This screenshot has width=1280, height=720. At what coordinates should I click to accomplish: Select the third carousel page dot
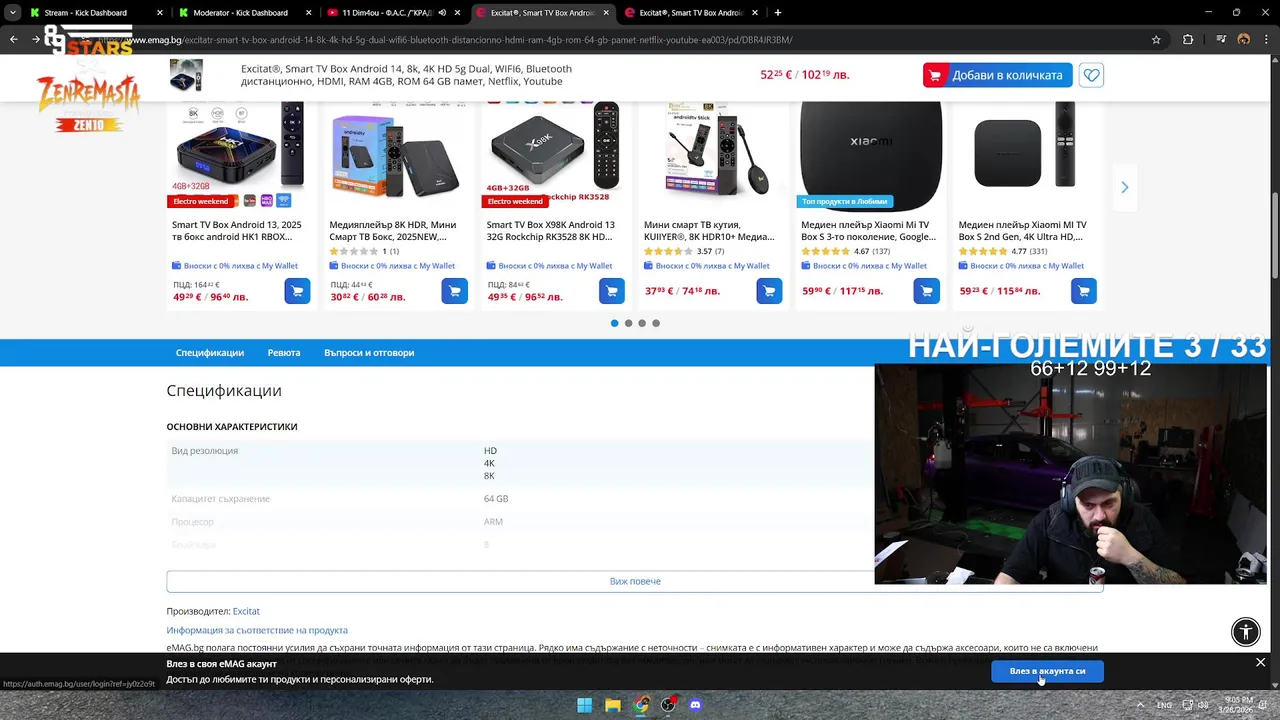[642, 323]
